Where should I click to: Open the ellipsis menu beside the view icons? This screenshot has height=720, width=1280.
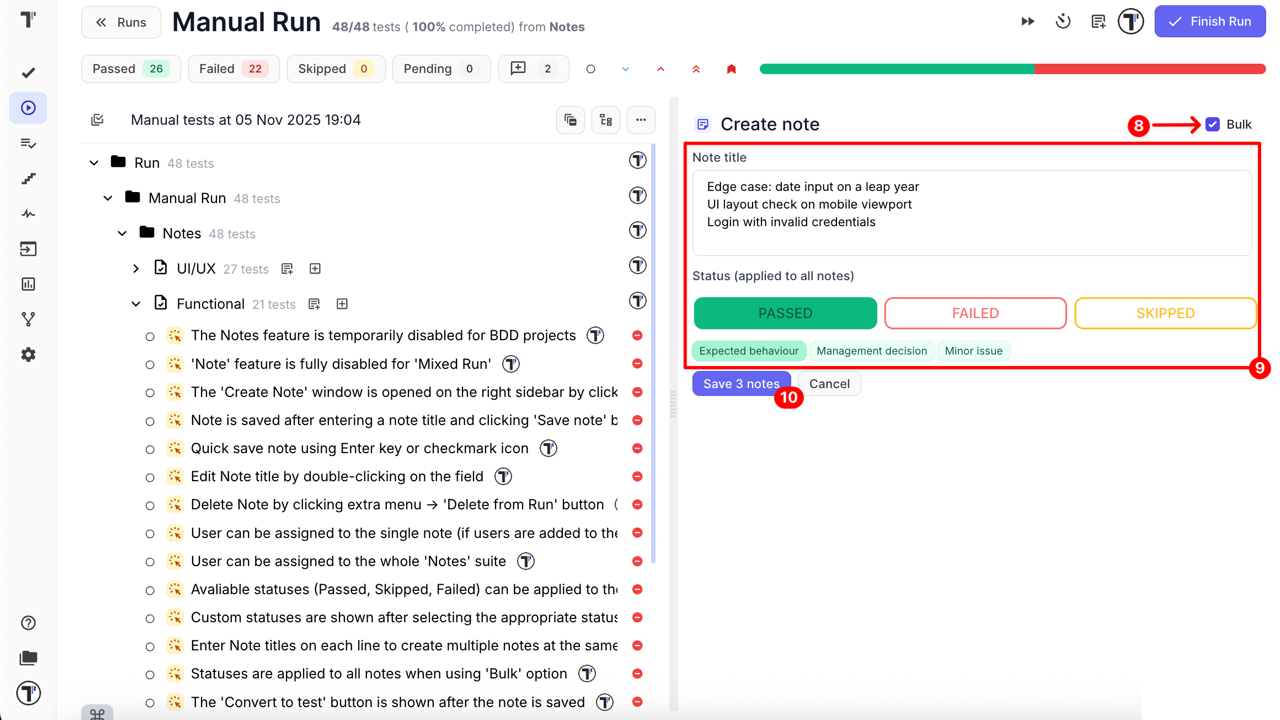(640, 119)
